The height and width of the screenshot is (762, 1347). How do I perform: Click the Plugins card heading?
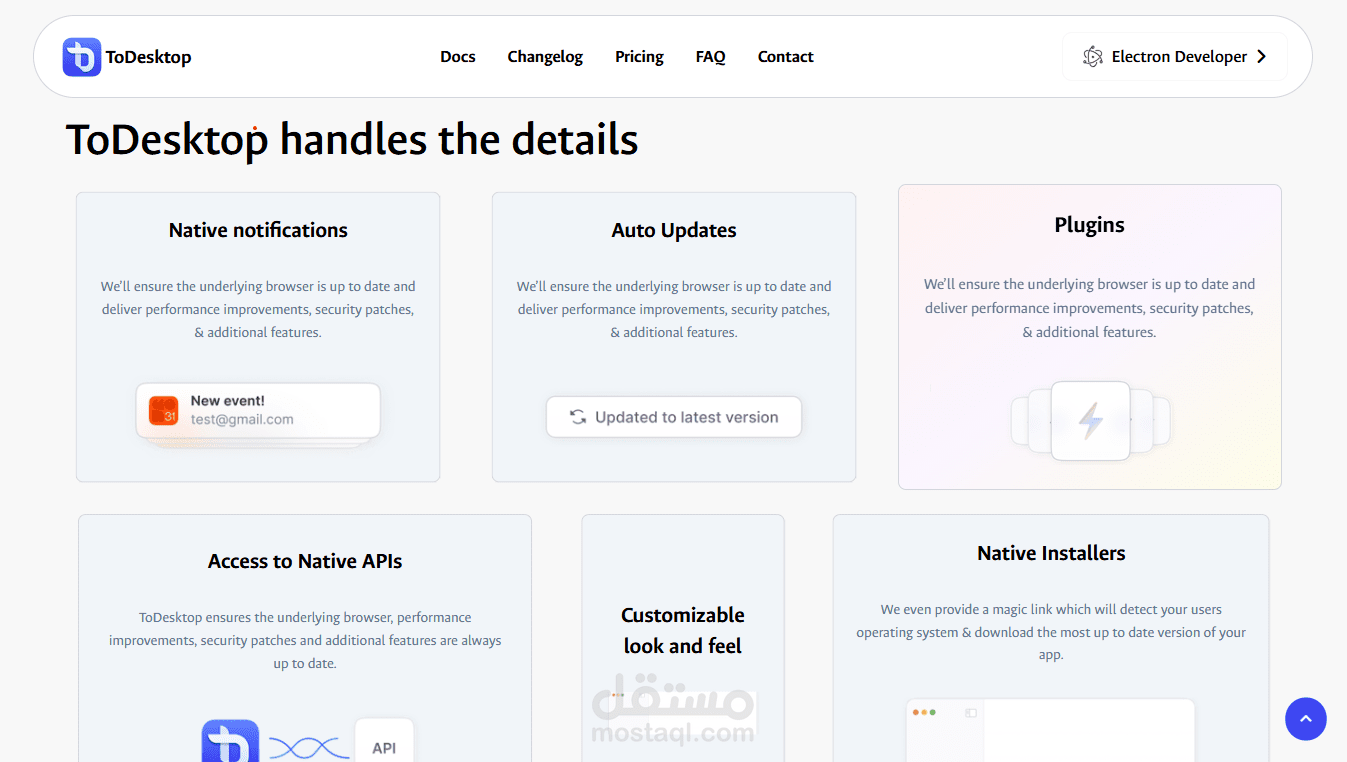(1090, 225)
